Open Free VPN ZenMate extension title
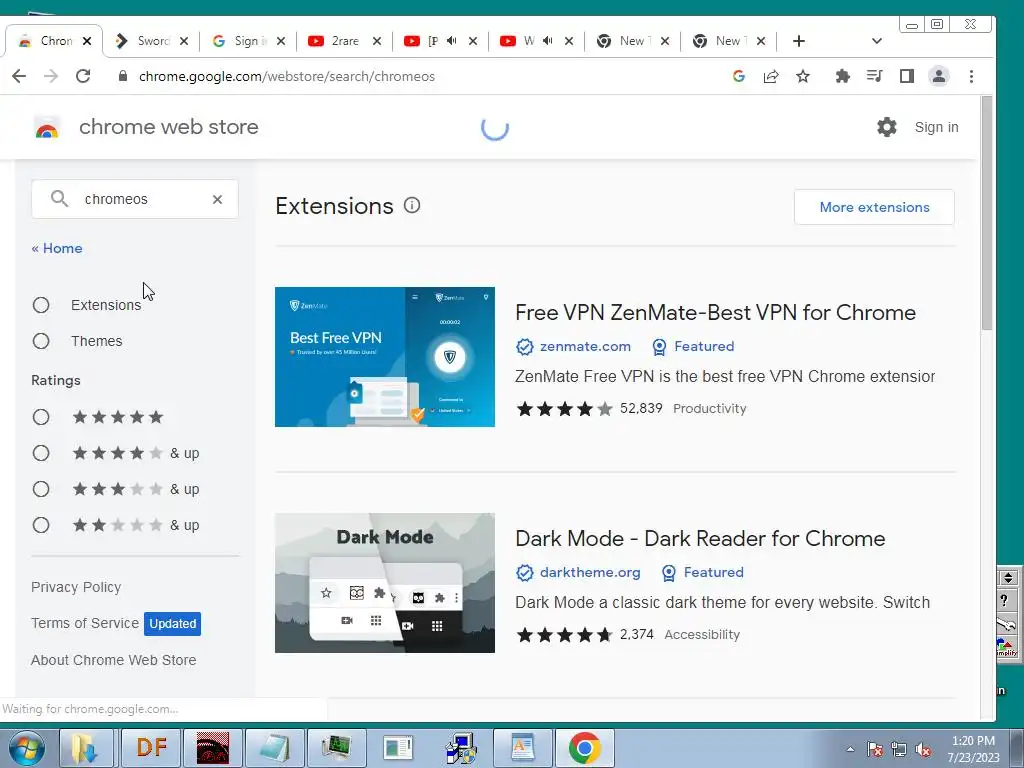This screenshot has width=1024, height=768. [x=715, y=312]
